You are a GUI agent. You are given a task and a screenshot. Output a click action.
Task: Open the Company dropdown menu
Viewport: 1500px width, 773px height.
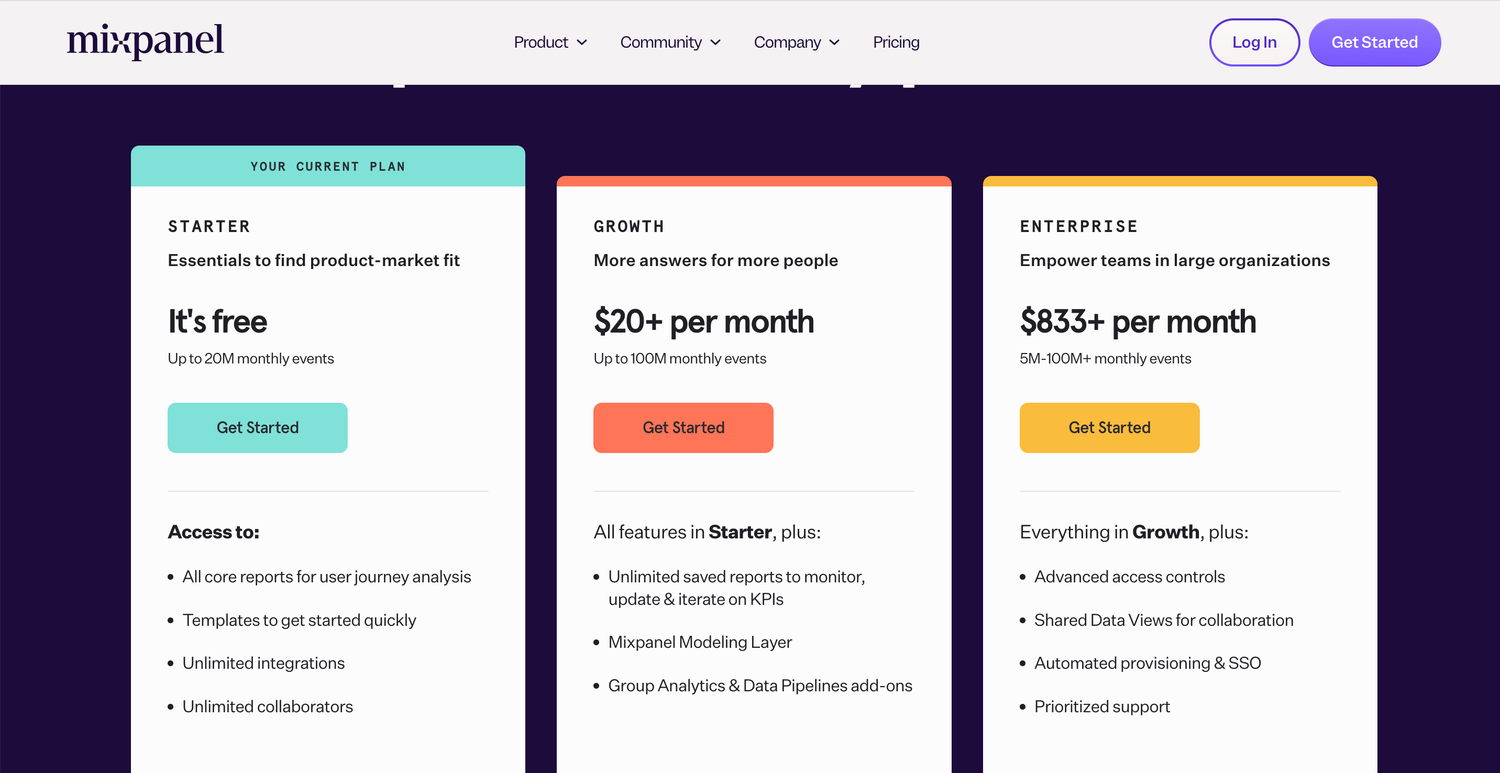click(797, 42)
